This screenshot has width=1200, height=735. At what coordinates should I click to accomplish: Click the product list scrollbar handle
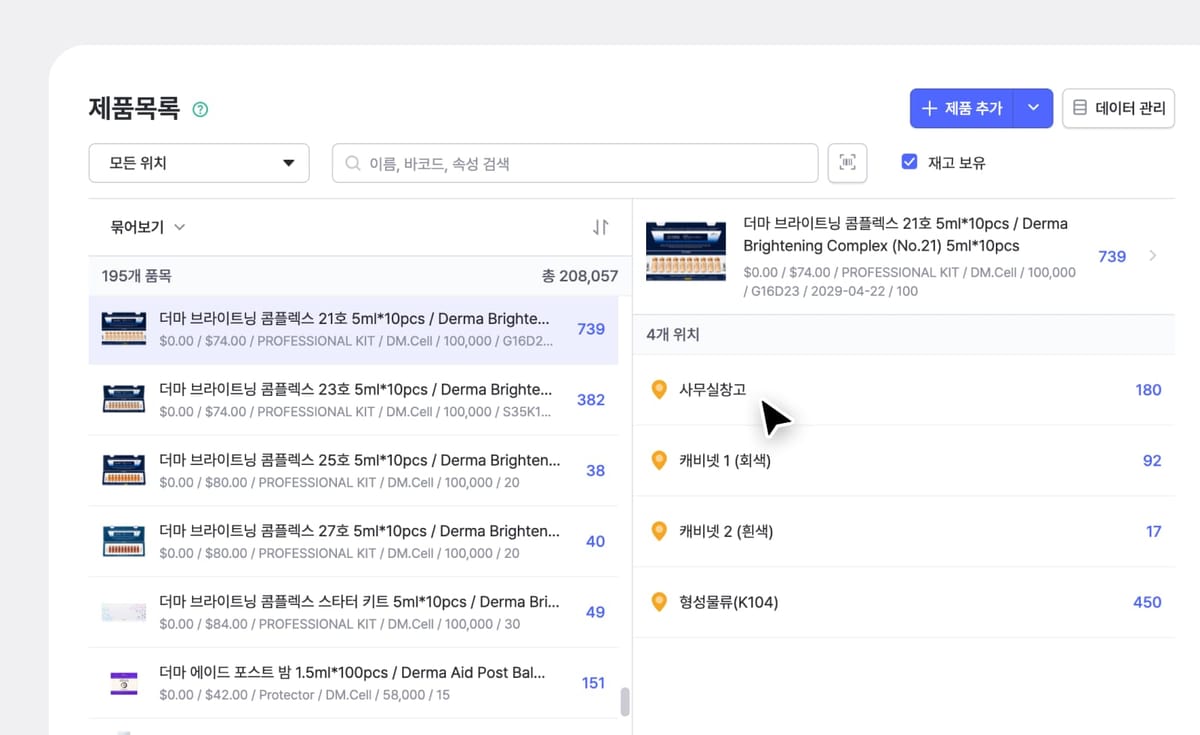point(625,702)
